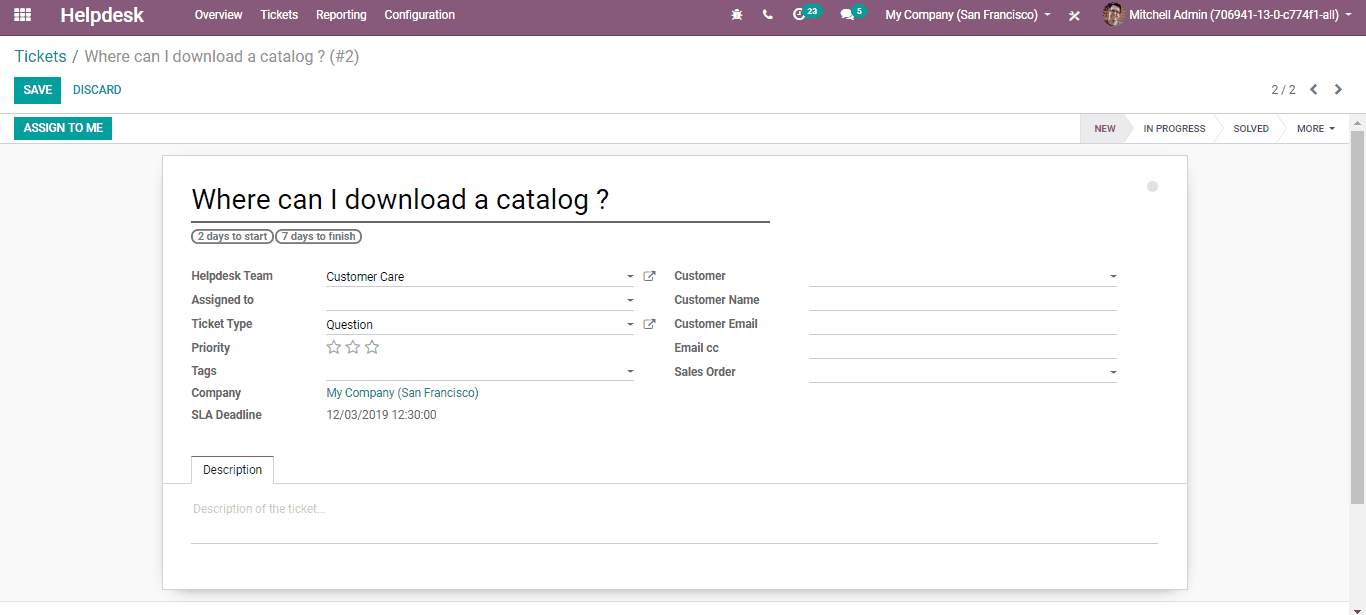
Task: Click SLA Deadline value 12/03/2019 12:30:00
Action: point(381,415)
